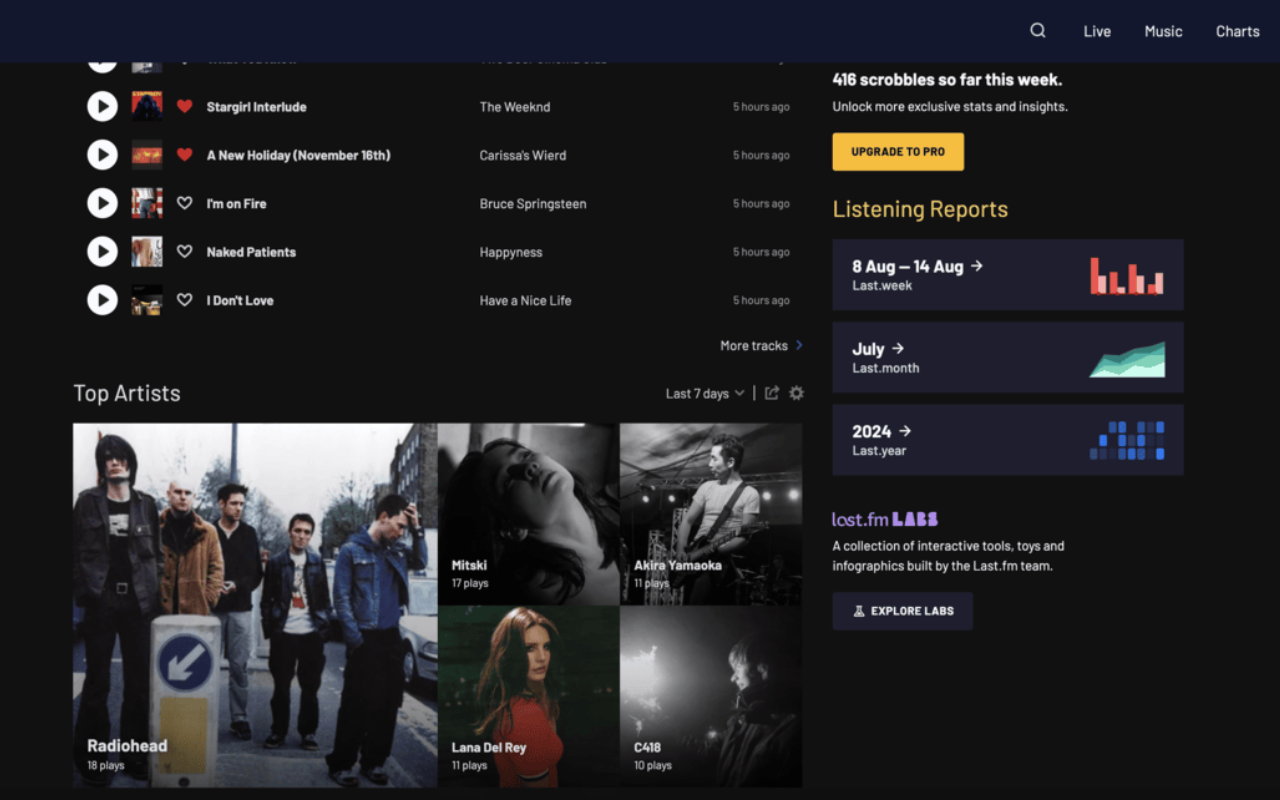Click EXPLORE LABS button
The height and width of the screenshot is (800, 1280).
point(902,611)
